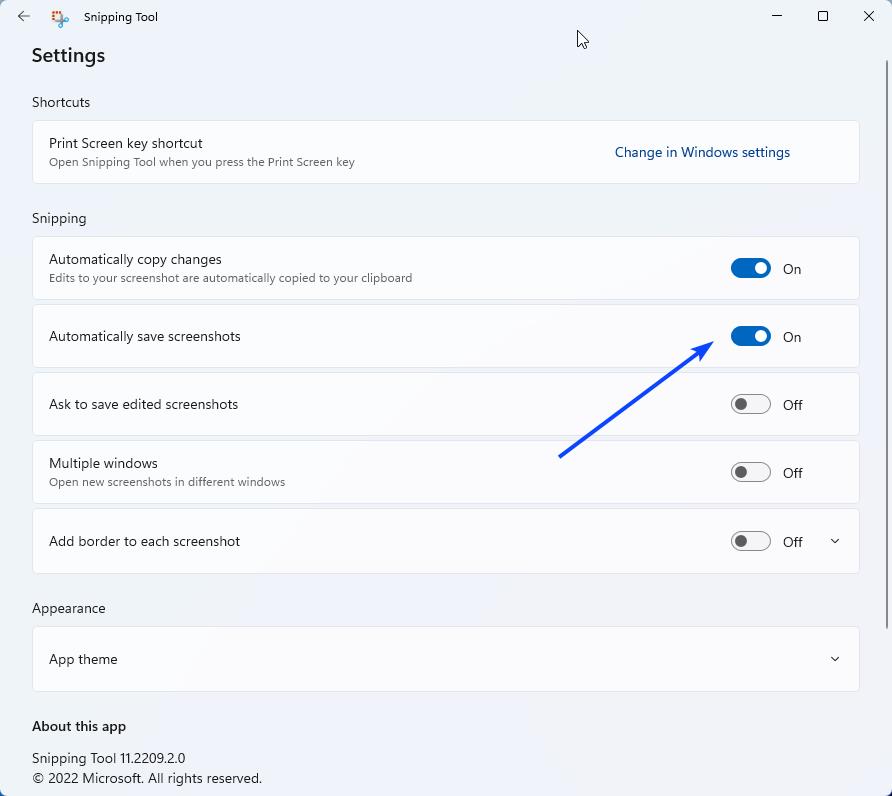Viewport: 892px width, 796px height.
Task: Click '© 2022 Microsoft. All rights reserved.' text
Action: (147, 778)
